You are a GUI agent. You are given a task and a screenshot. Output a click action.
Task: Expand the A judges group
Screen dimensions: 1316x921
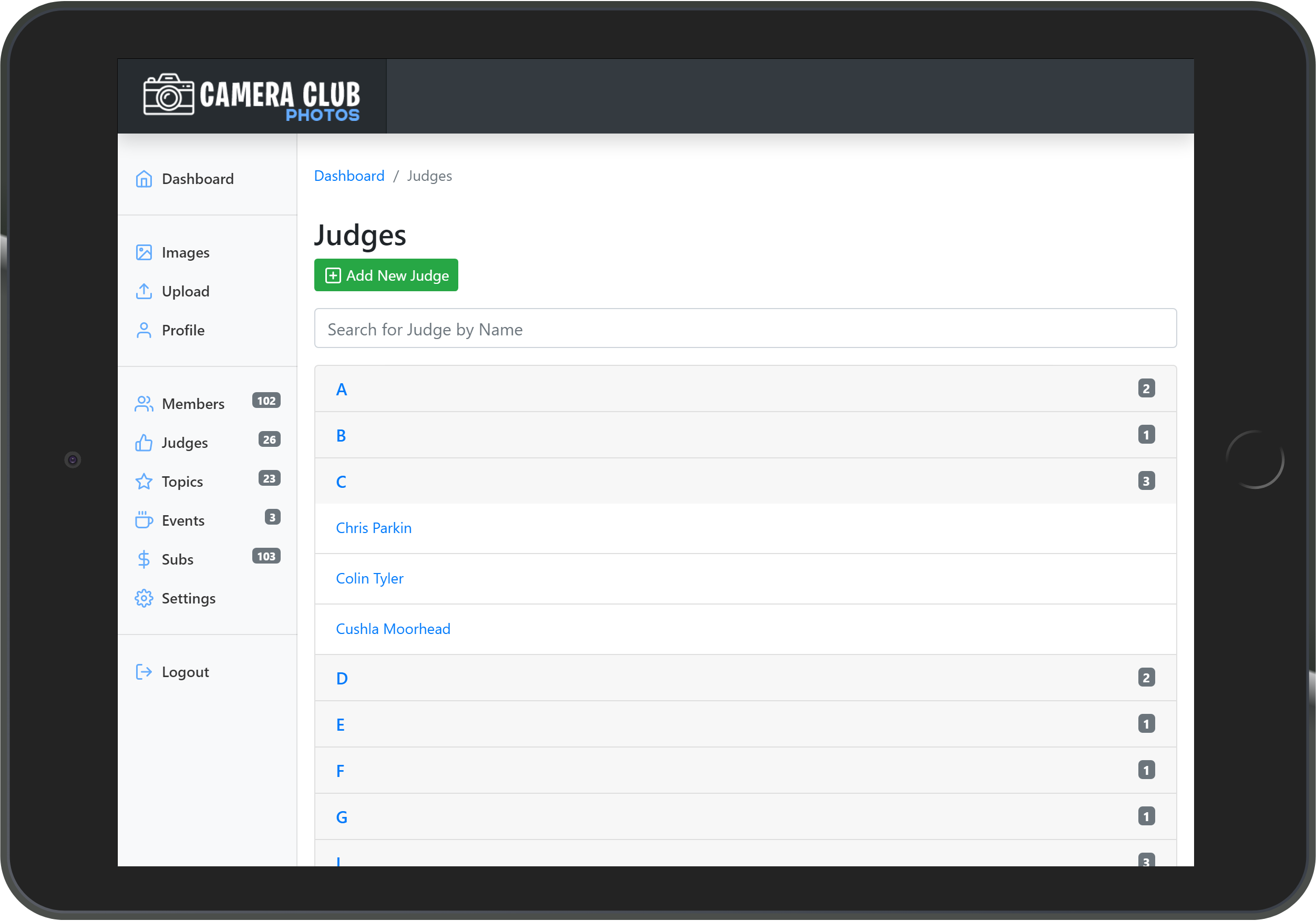click(x=342, y=390)
